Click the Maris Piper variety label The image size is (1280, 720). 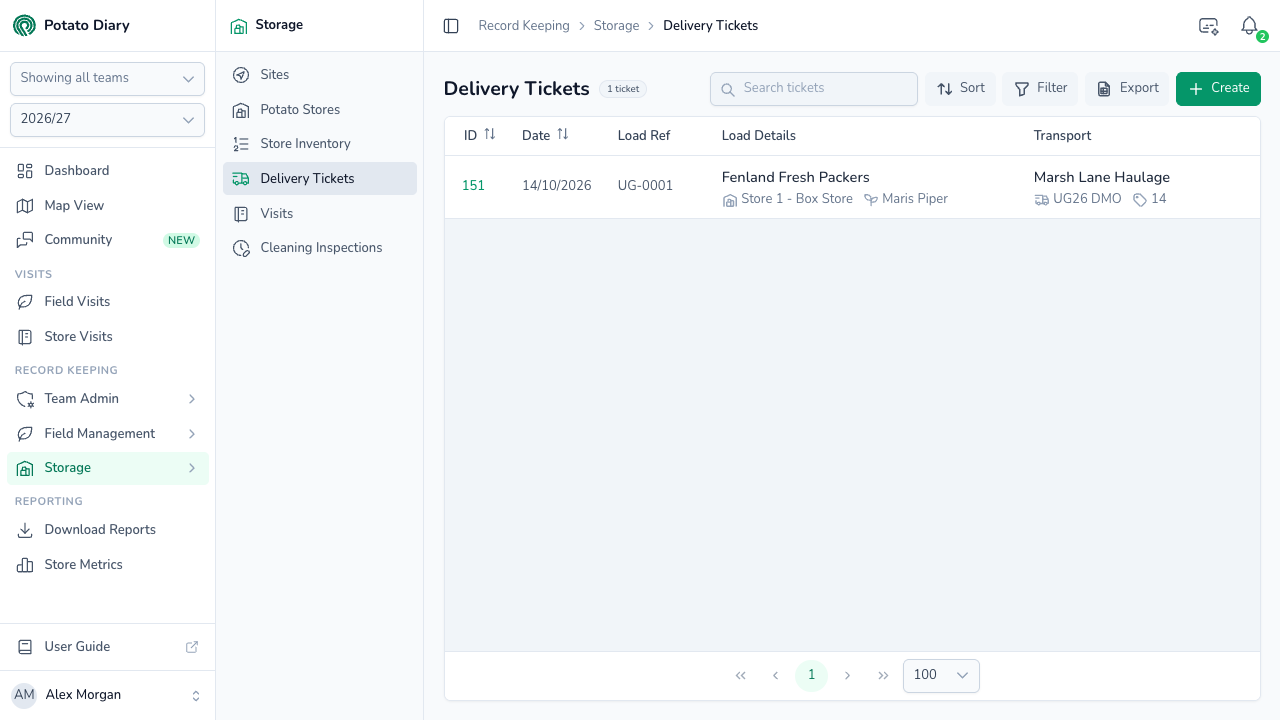click(915, 200)
